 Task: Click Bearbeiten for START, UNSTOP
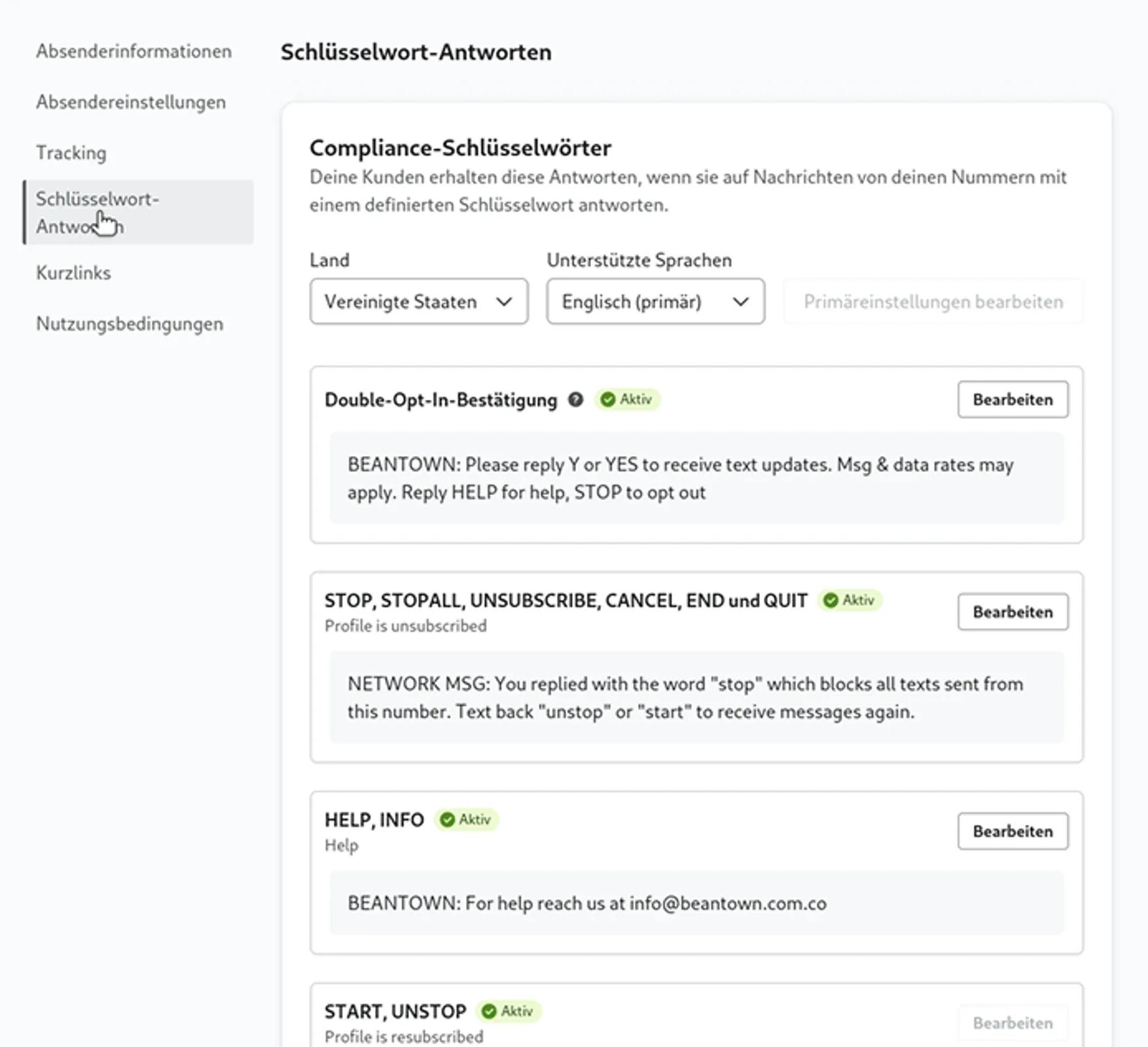[1013, 1023]
